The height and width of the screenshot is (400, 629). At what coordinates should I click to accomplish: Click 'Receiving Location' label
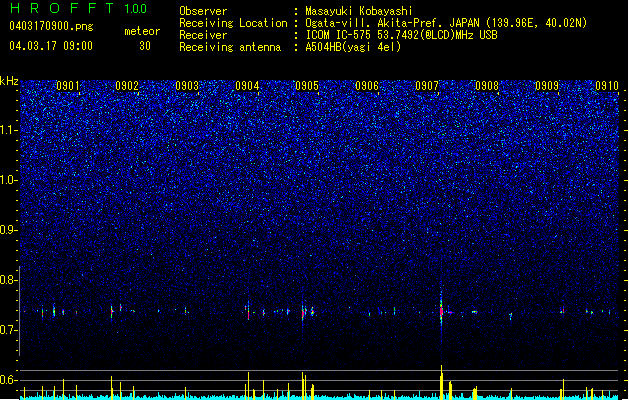click(233, 23)
